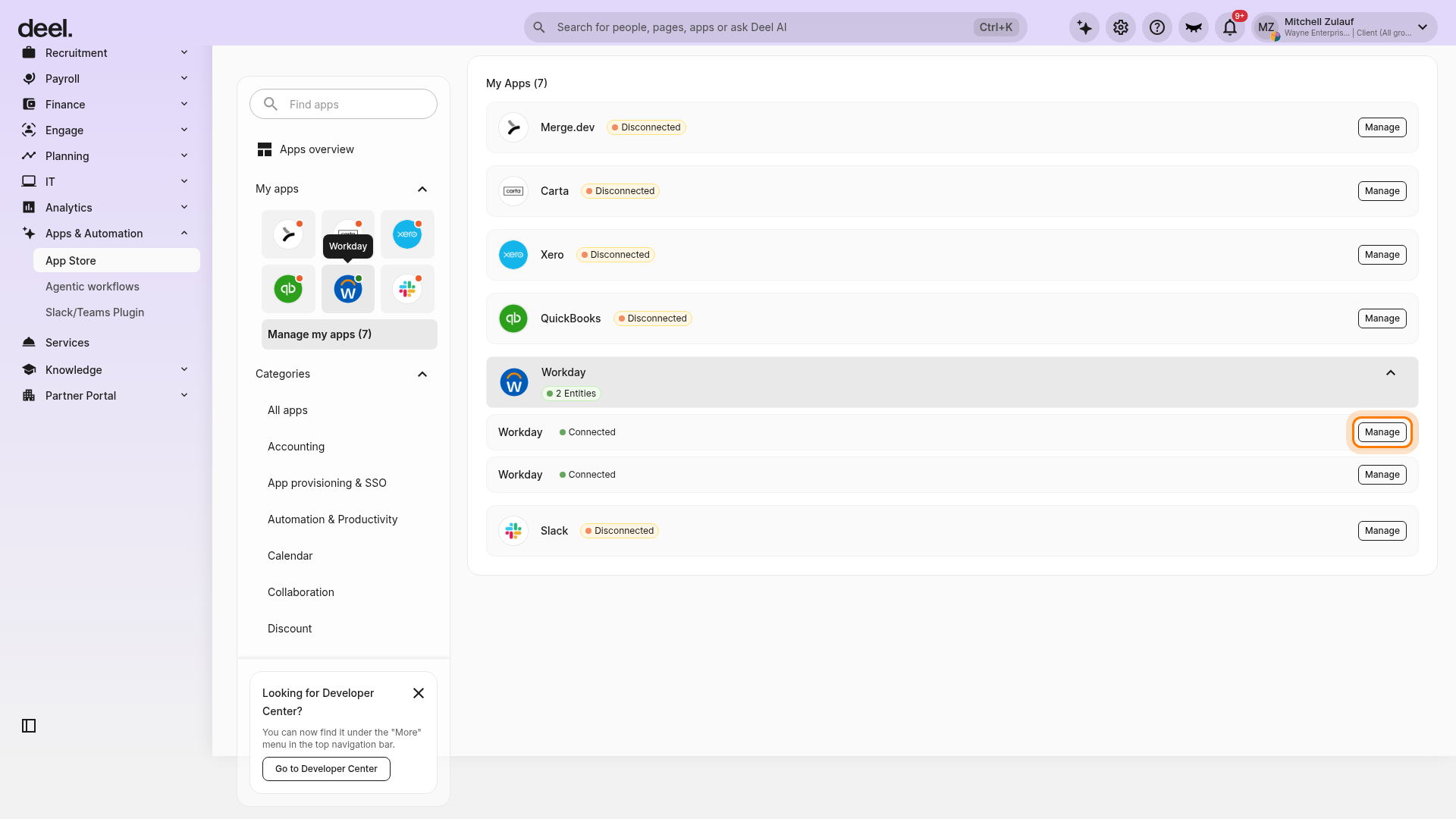Focus the Find apps search field
This screenshot has height=819, width=1456.
click(344, 104)
